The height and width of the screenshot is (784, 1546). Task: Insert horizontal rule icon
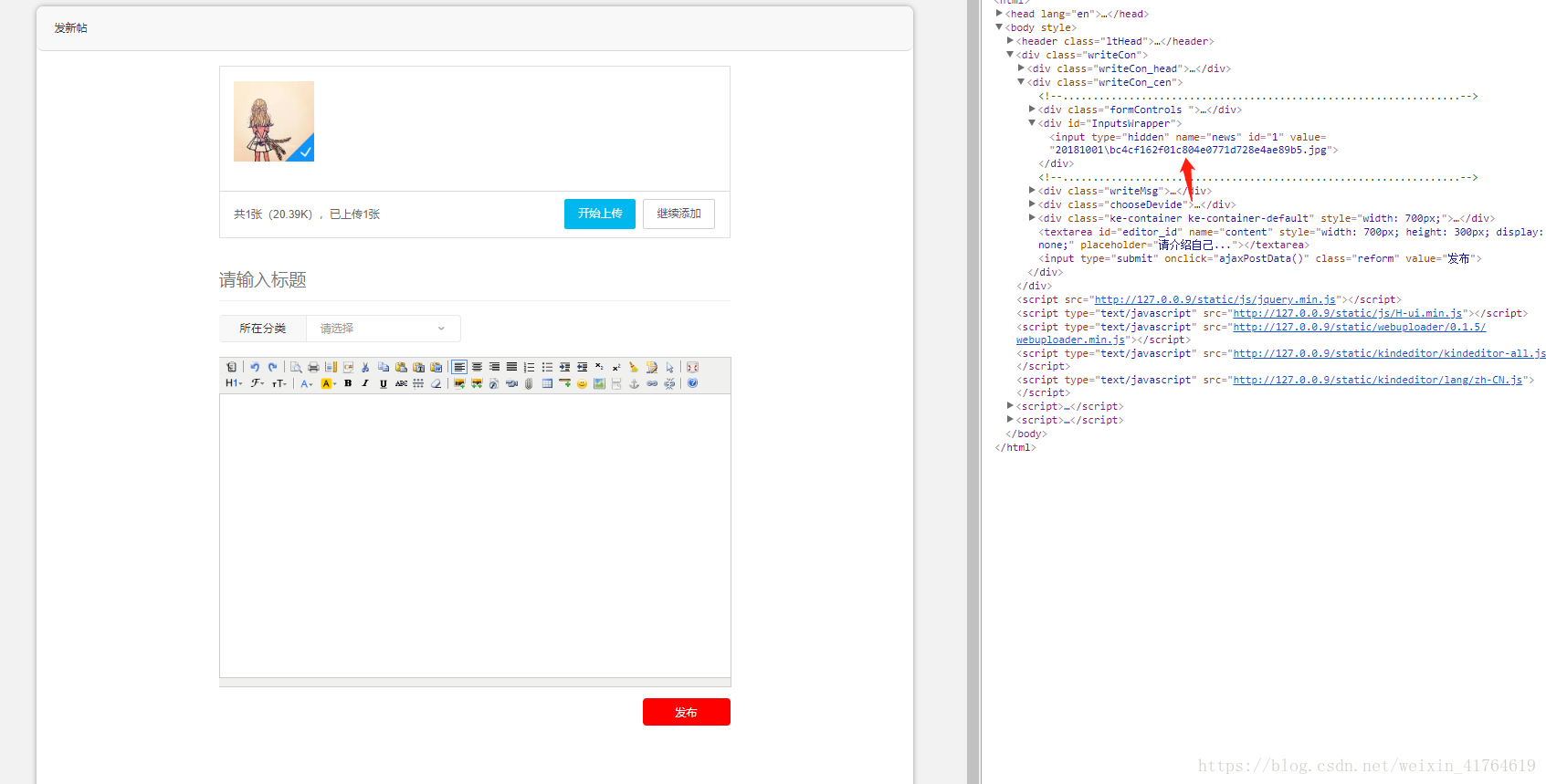[x=564, y=383]
